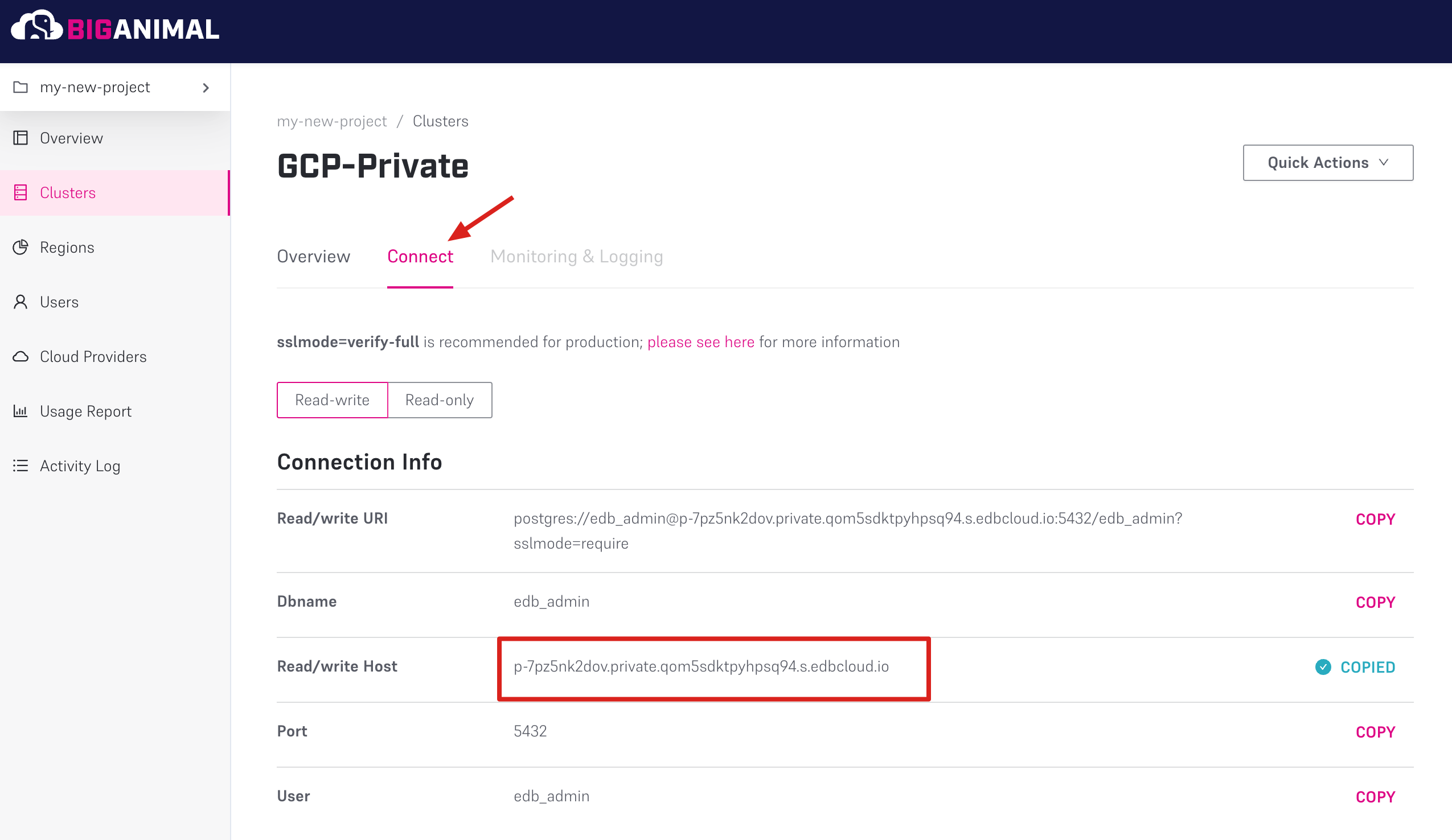
Task: Click the COPIED checkmark status for host
Action: point(1355,666)
